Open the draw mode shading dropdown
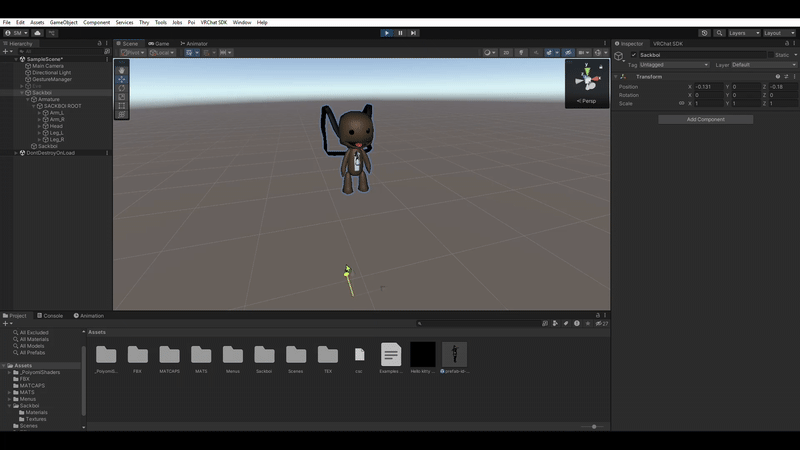 pos(489,53)
